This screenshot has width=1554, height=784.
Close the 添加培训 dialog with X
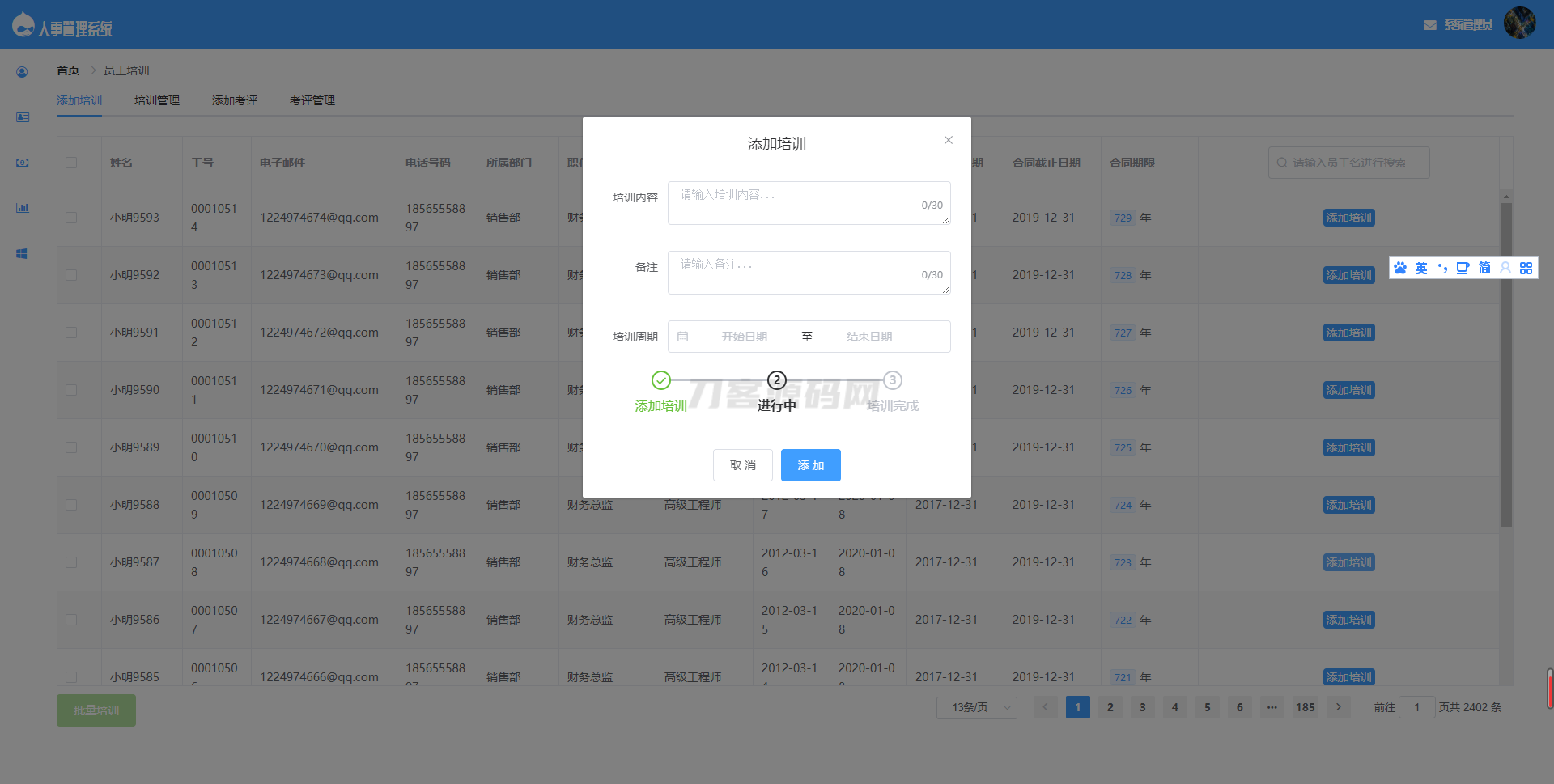click(x=949, y=140)
